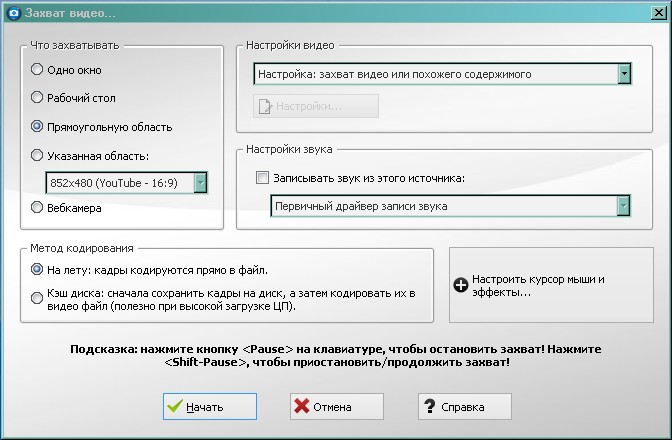This screenshot has height=440, width=672.
Task: Enable "Записывать звук из этого источника" checkbox
Action: pyautogui.click(x=262, y=177)
